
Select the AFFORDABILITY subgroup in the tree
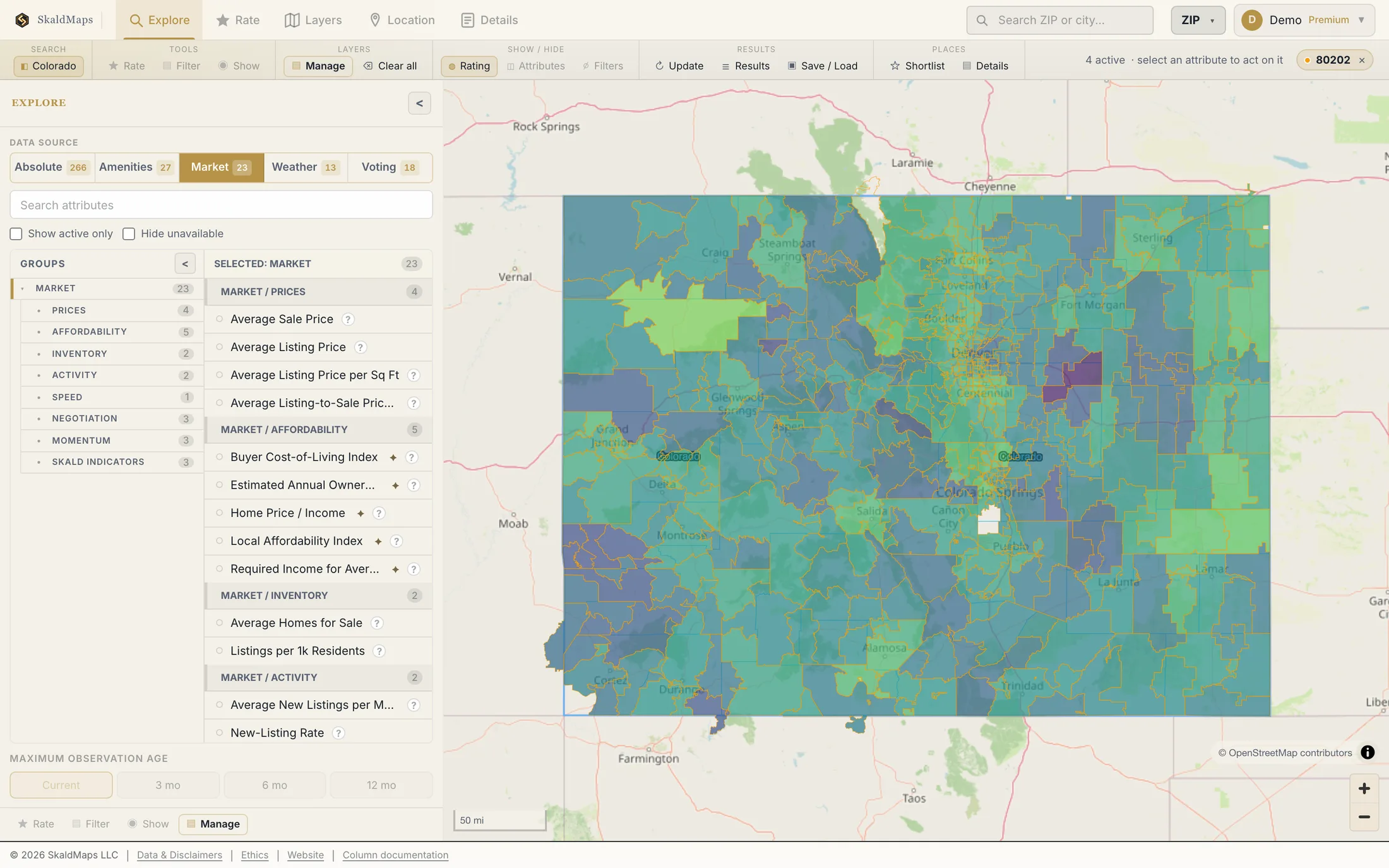[112, 332]
